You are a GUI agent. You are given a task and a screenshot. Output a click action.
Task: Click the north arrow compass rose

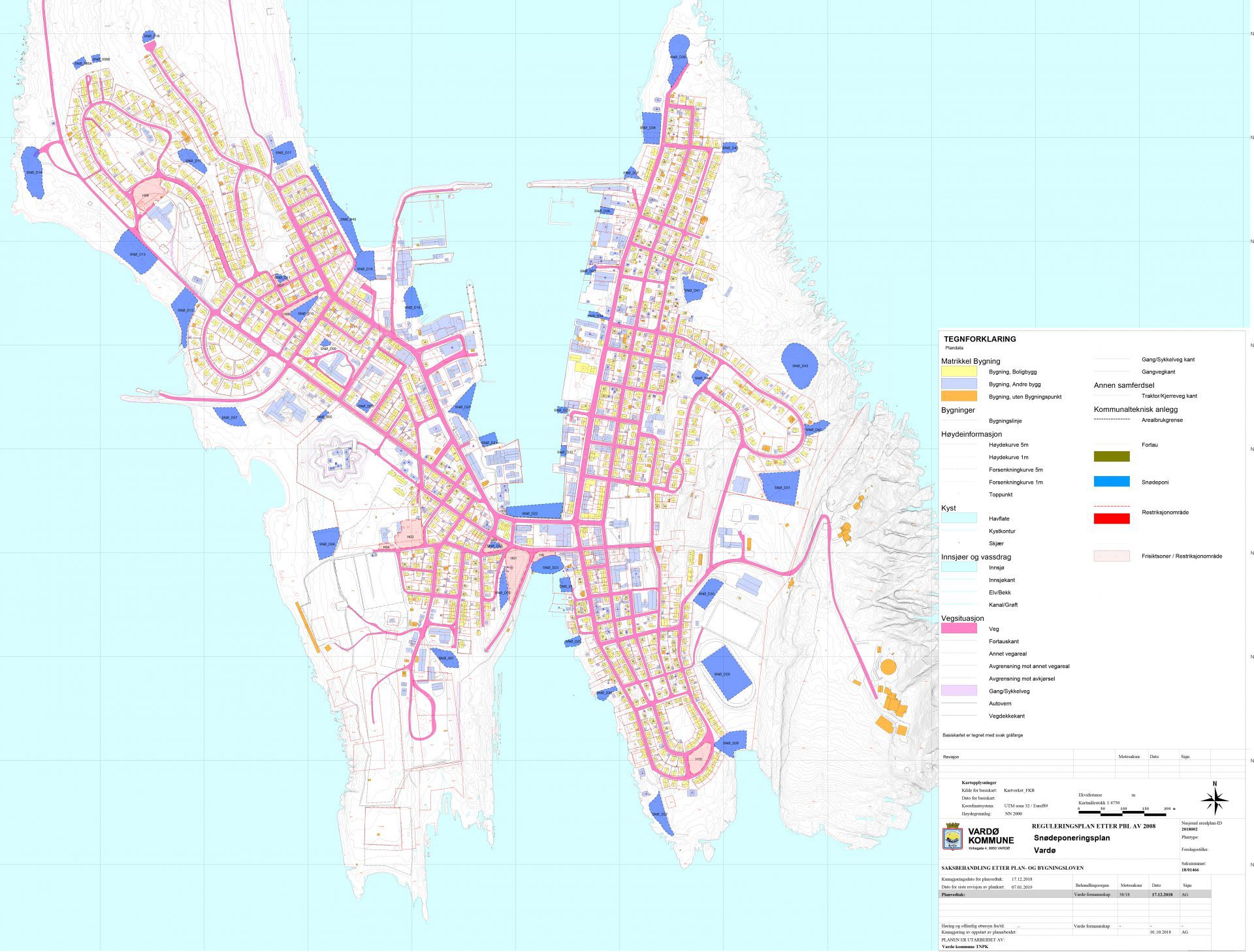coord(1214,799)
